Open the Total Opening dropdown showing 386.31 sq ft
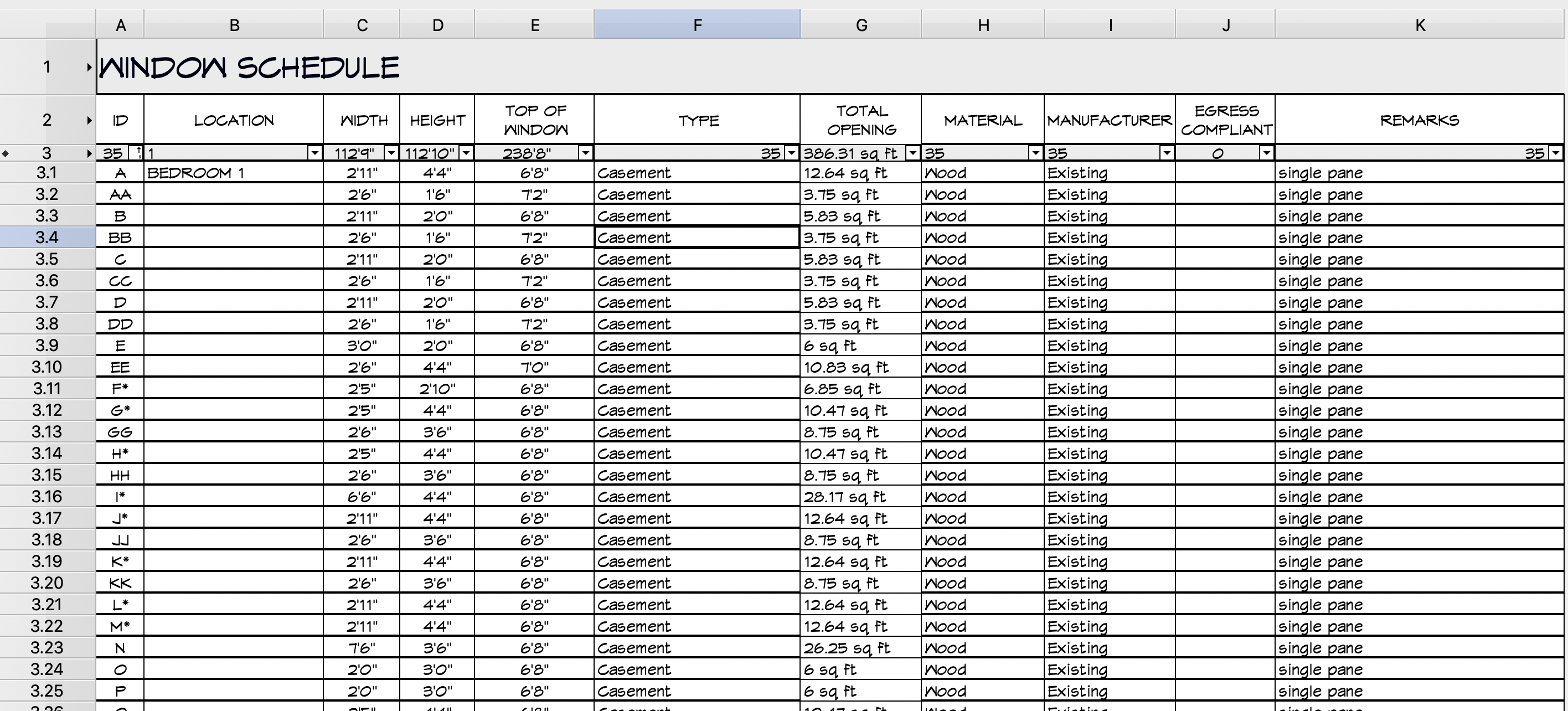This screenshot has width=1568, height=711. tap(912, 153)
